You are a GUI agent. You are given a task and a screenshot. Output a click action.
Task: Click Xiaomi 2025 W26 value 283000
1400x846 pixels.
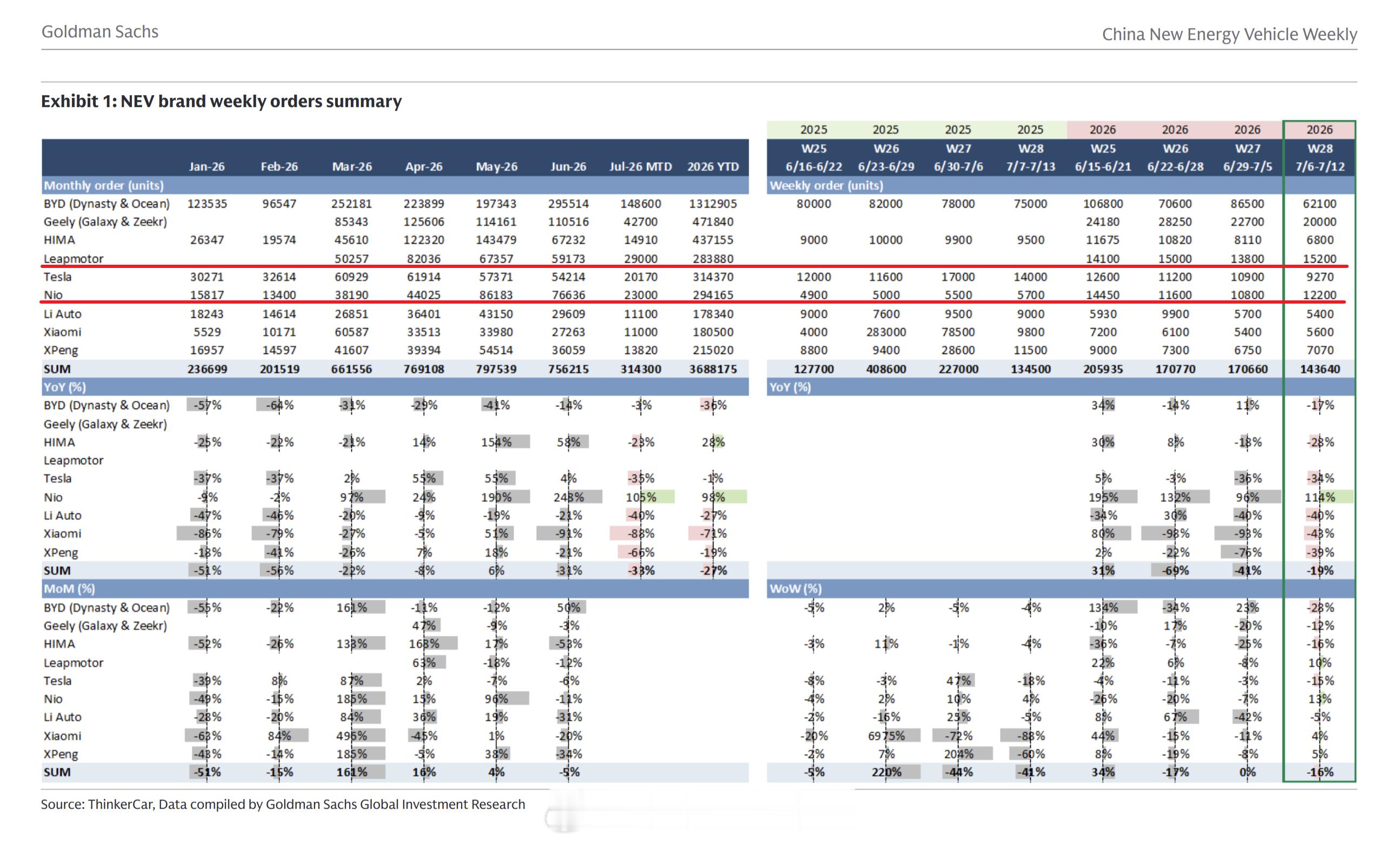coord(886,332)
